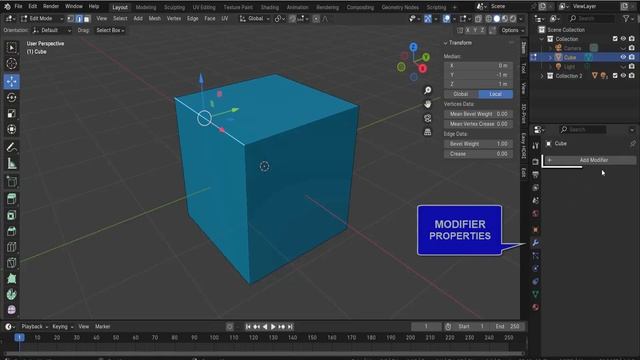Click the Blender logo menu icon
Image resolution: width=640 pixels, height=360 pixels.
[7, 7]
